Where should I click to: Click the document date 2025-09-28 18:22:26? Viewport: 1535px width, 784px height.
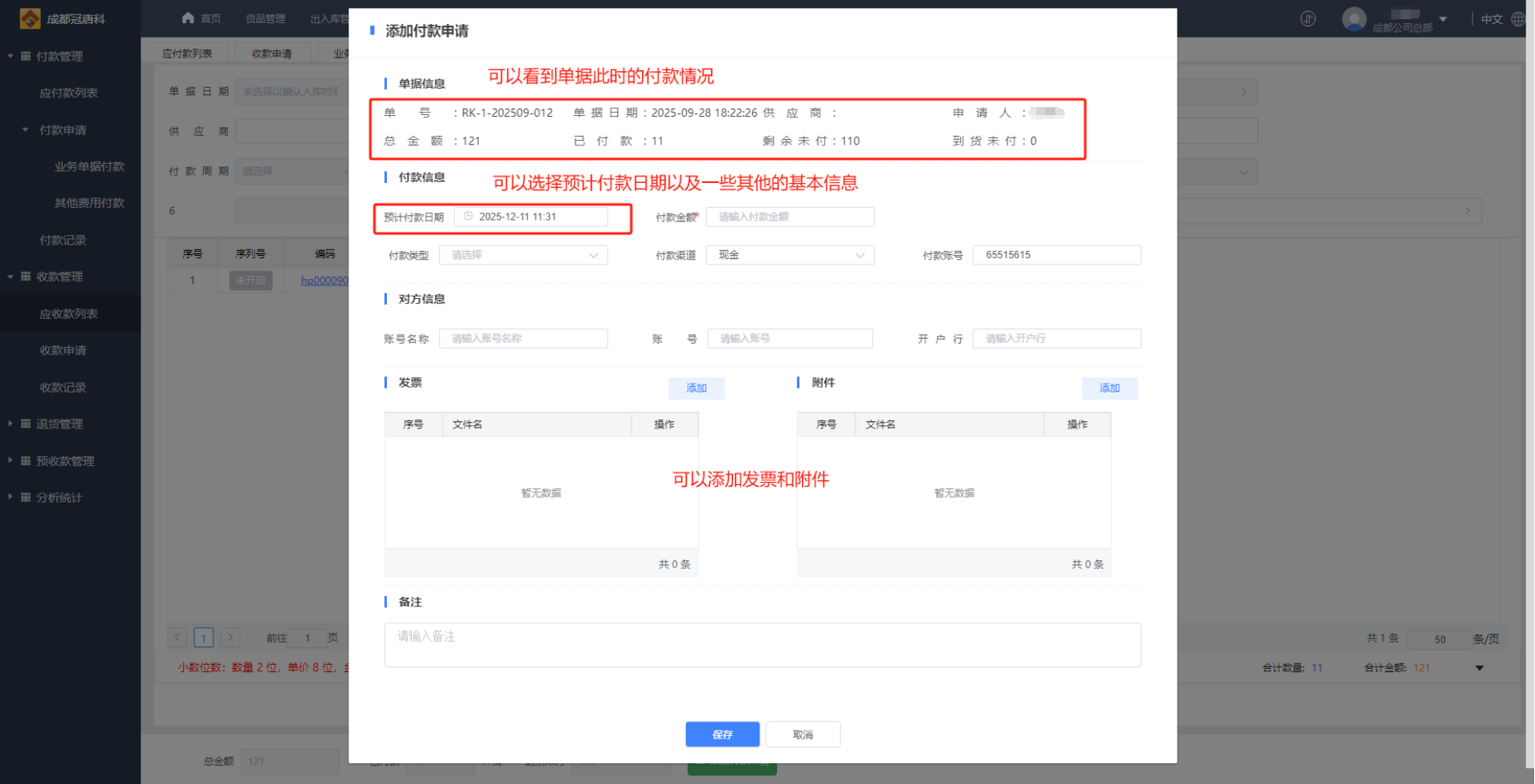tap(704, 113)
